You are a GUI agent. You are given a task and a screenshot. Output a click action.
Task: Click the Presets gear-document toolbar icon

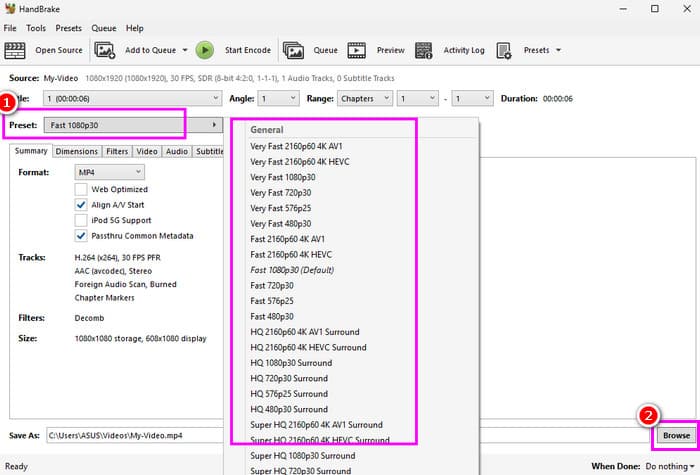point(504,50)
